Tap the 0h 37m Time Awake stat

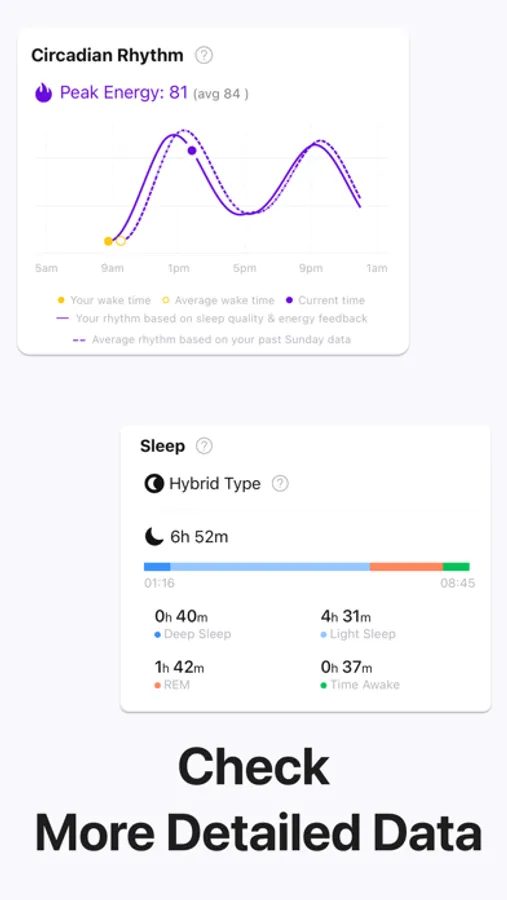(x=346, y=668)
